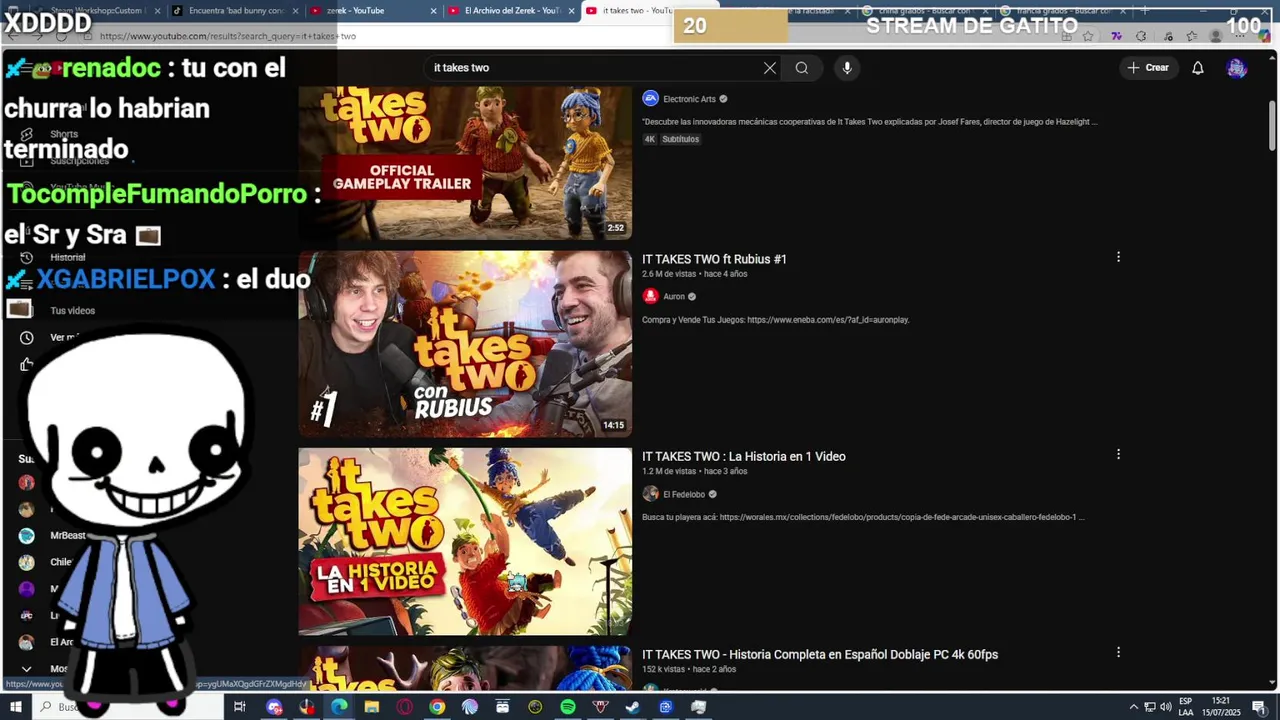Click the browser address bar URL
This screenshot has height=720, width=1280.
tap(228, 36)
